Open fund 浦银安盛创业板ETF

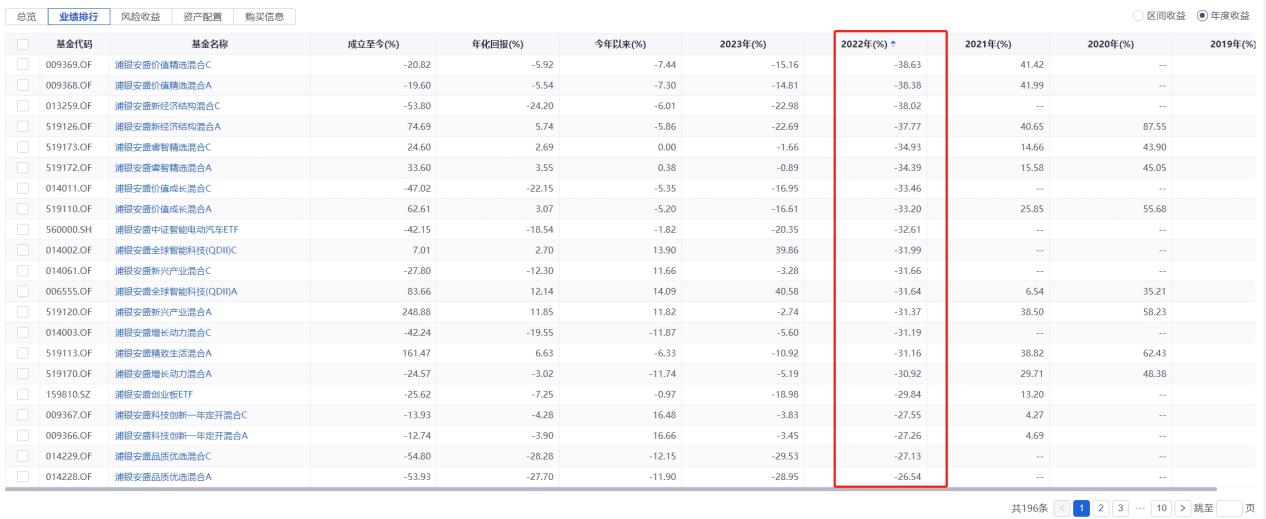click(154, 393)
